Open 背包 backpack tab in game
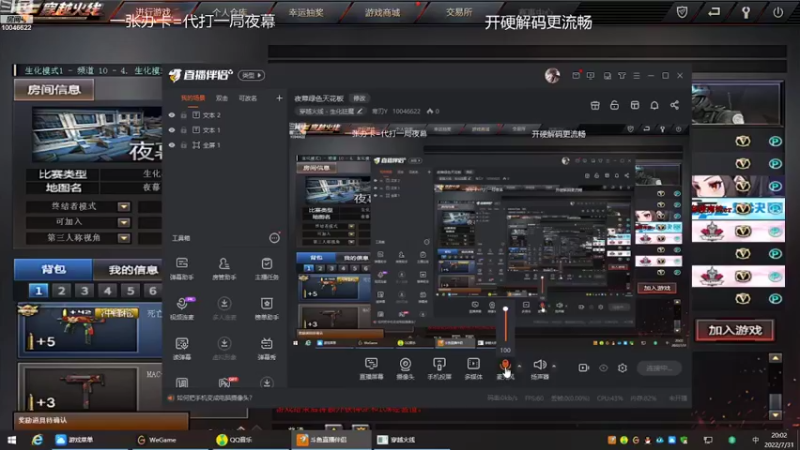Screen dimensions: 800x450 pyautogui.click(x=53, y=269)
